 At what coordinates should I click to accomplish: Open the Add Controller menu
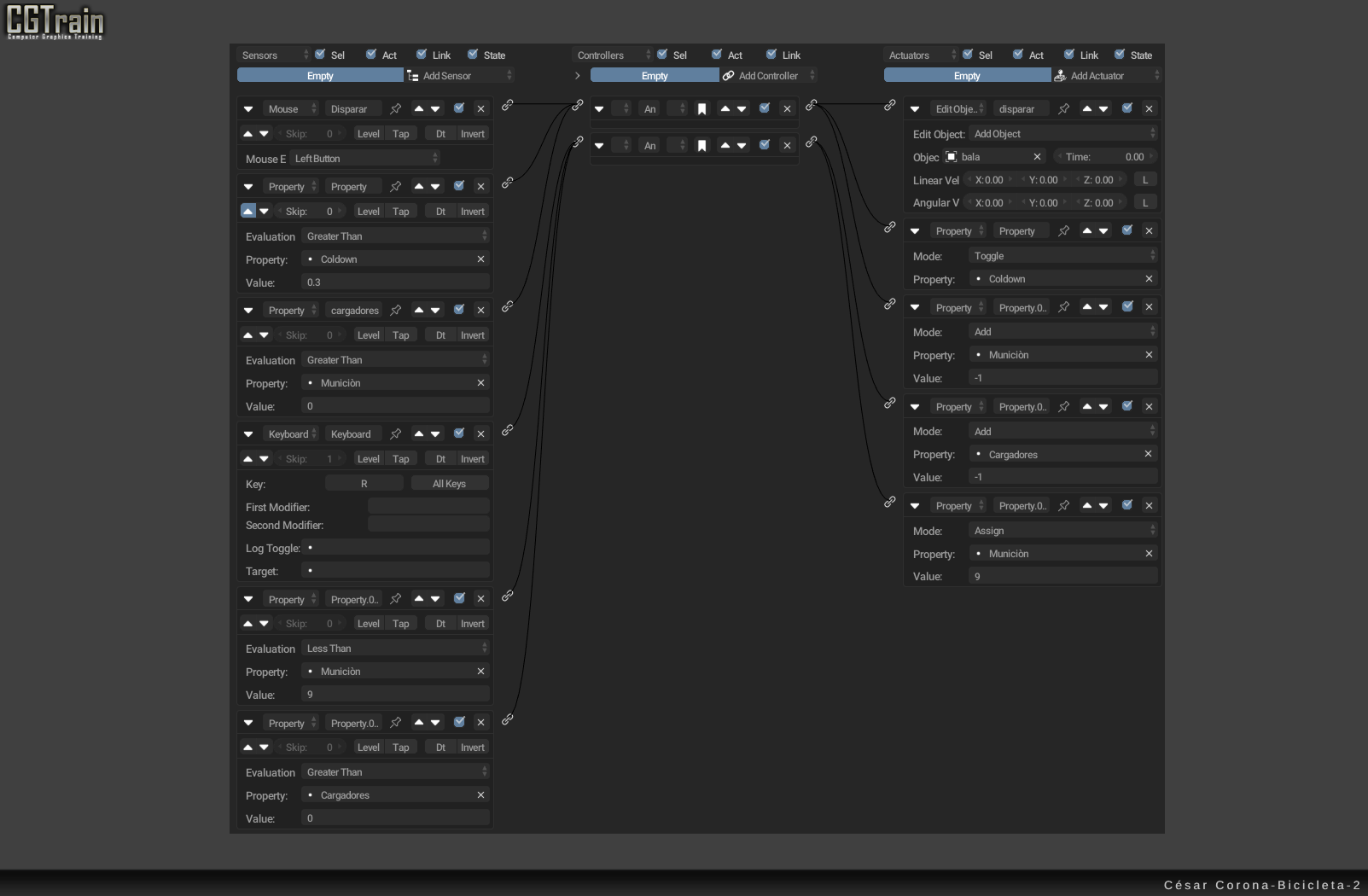click(768, 76)
